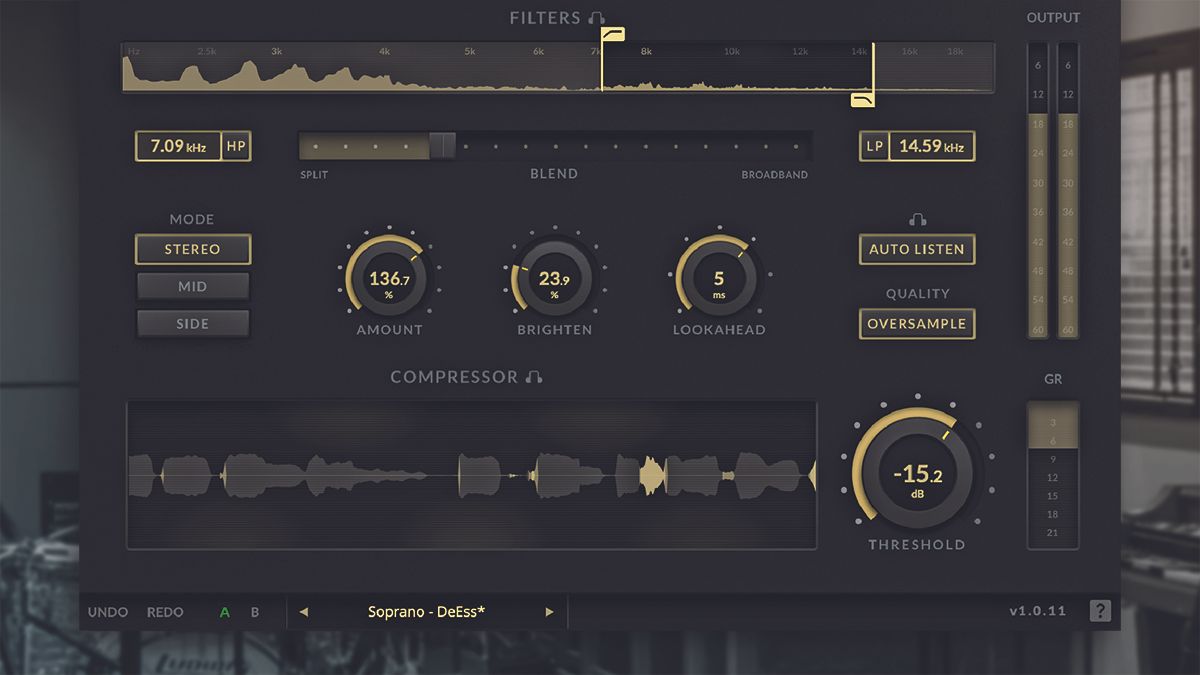Click the high-pass filter flag on the spectrum
Image resolution: width=1200 pixels, height=675 pixels.
coord(613,33)
